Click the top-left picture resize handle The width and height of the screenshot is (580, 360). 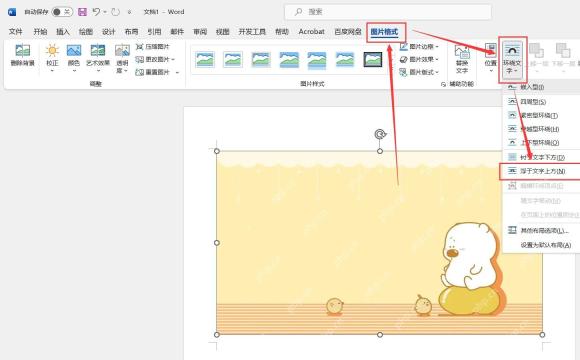217,151
